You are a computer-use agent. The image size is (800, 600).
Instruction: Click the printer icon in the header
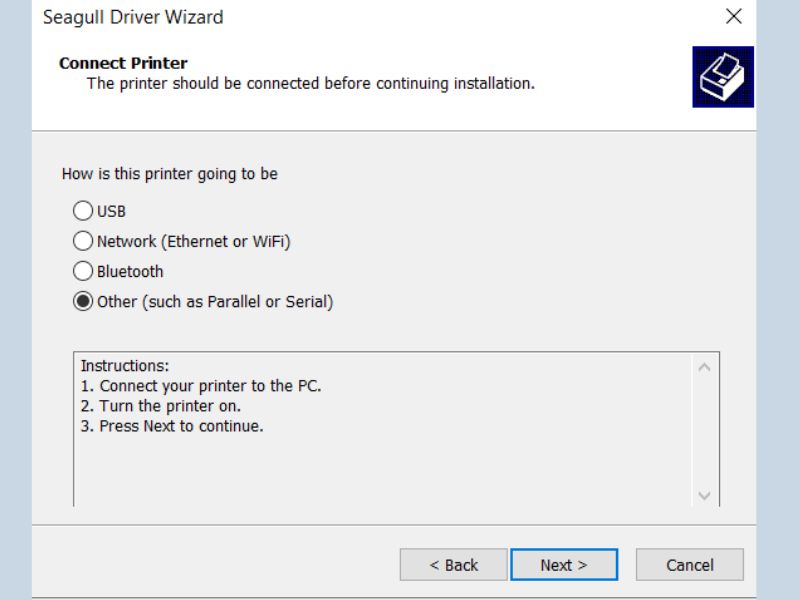click(722, 77)
